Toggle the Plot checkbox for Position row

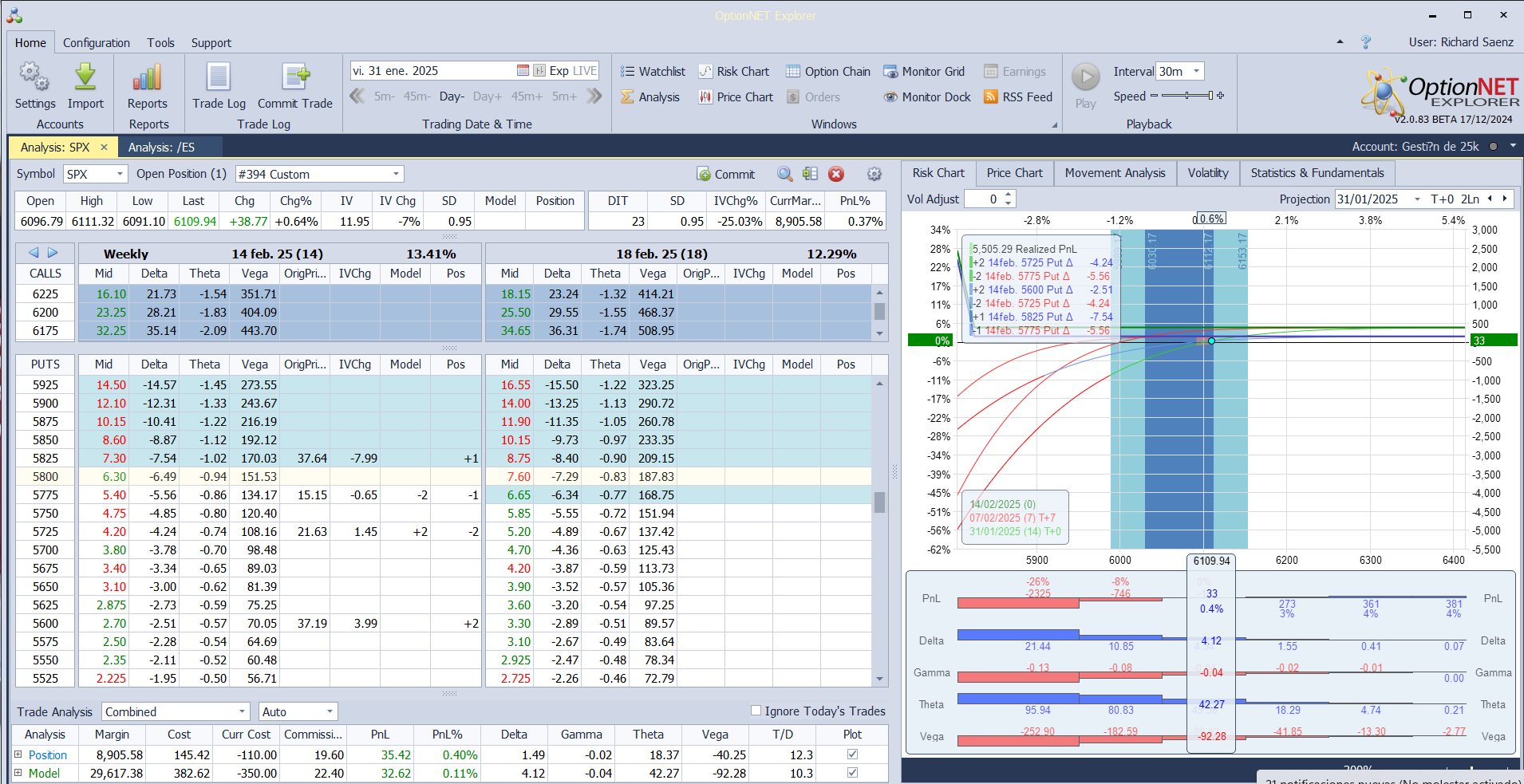pos(852,754)
